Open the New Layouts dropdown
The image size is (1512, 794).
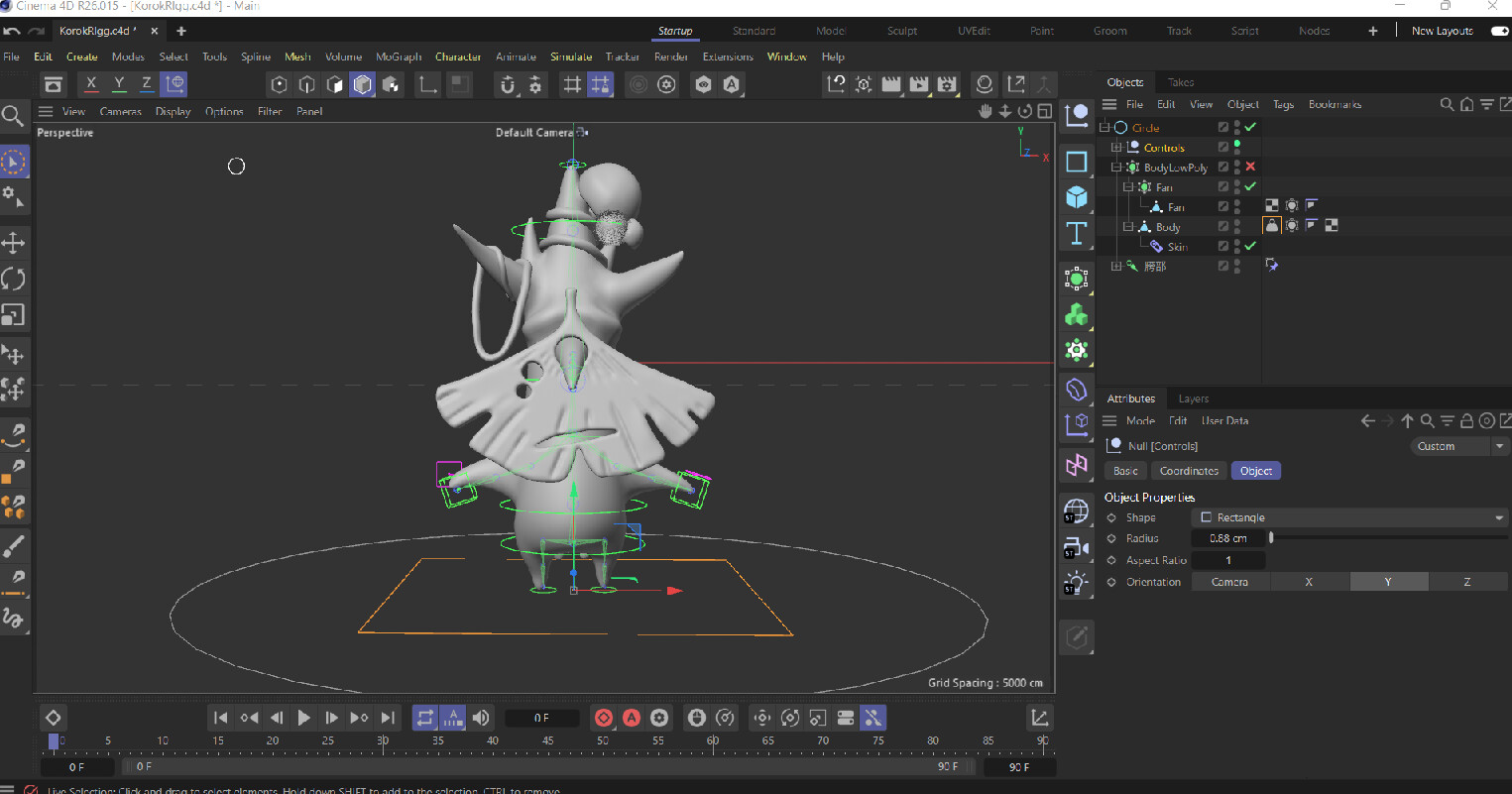(1442, 31)
